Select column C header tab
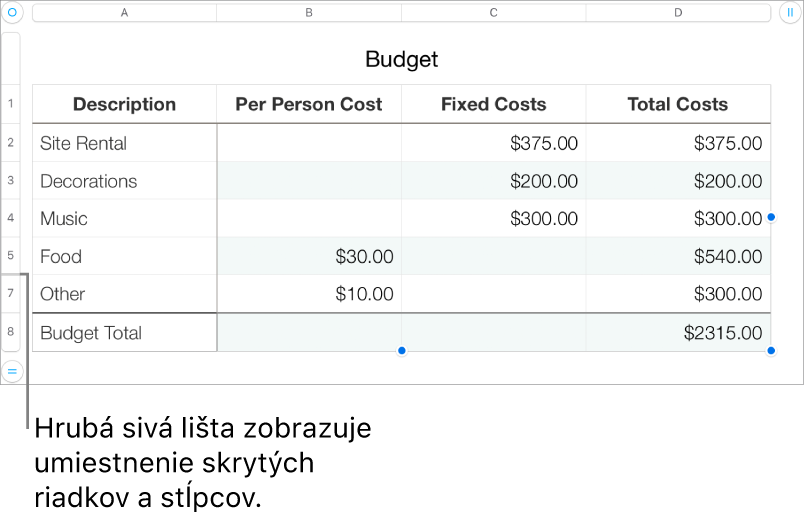The width and height of the screenshot is (804, 518). pyautogui.click(x=493, y=13)
